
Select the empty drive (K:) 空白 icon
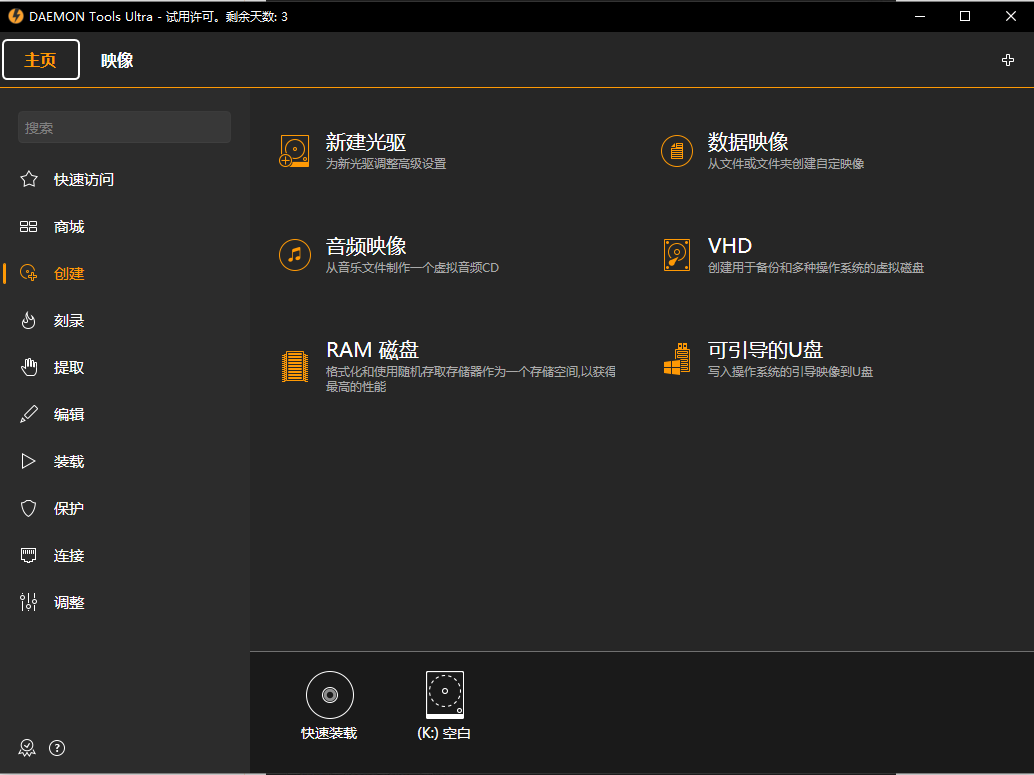pos(443,692)
